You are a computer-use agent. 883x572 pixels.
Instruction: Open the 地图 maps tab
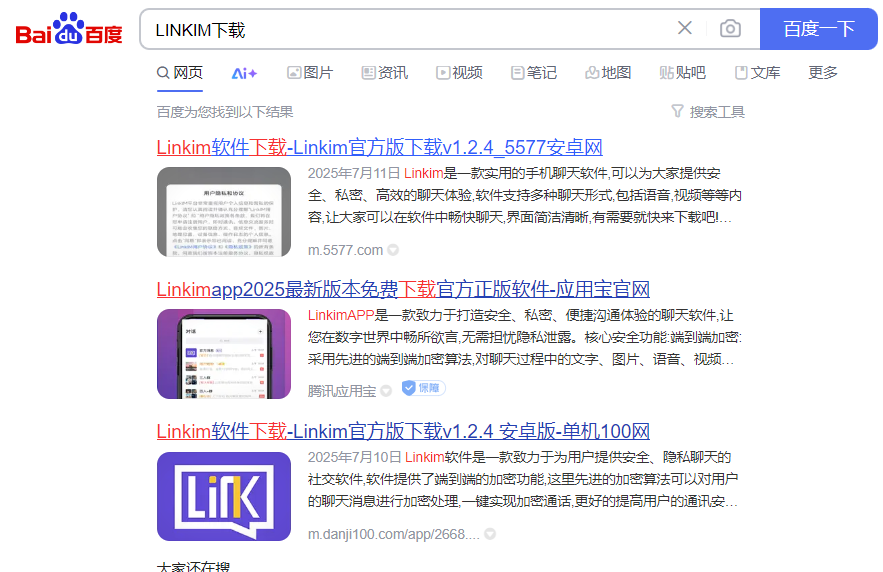608,73
